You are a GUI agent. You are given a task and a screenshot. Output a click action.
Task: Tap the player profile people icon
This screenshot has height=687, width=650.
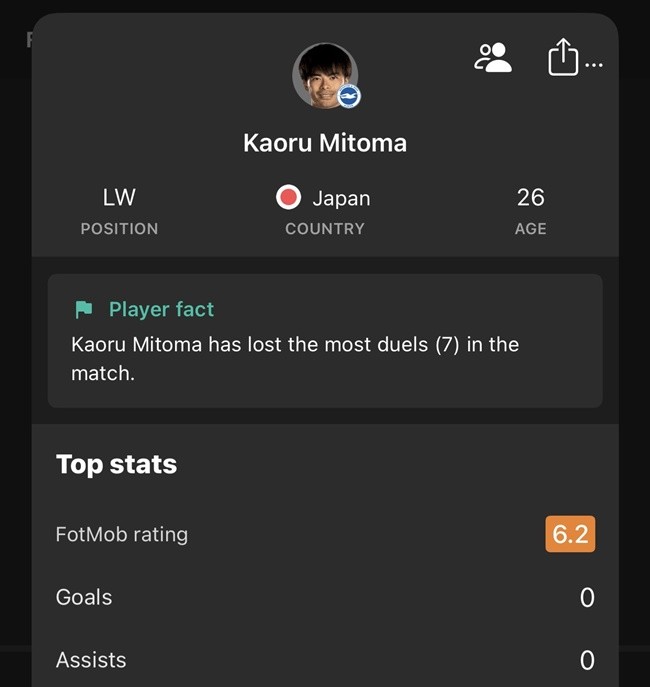(x=492, y=58)
